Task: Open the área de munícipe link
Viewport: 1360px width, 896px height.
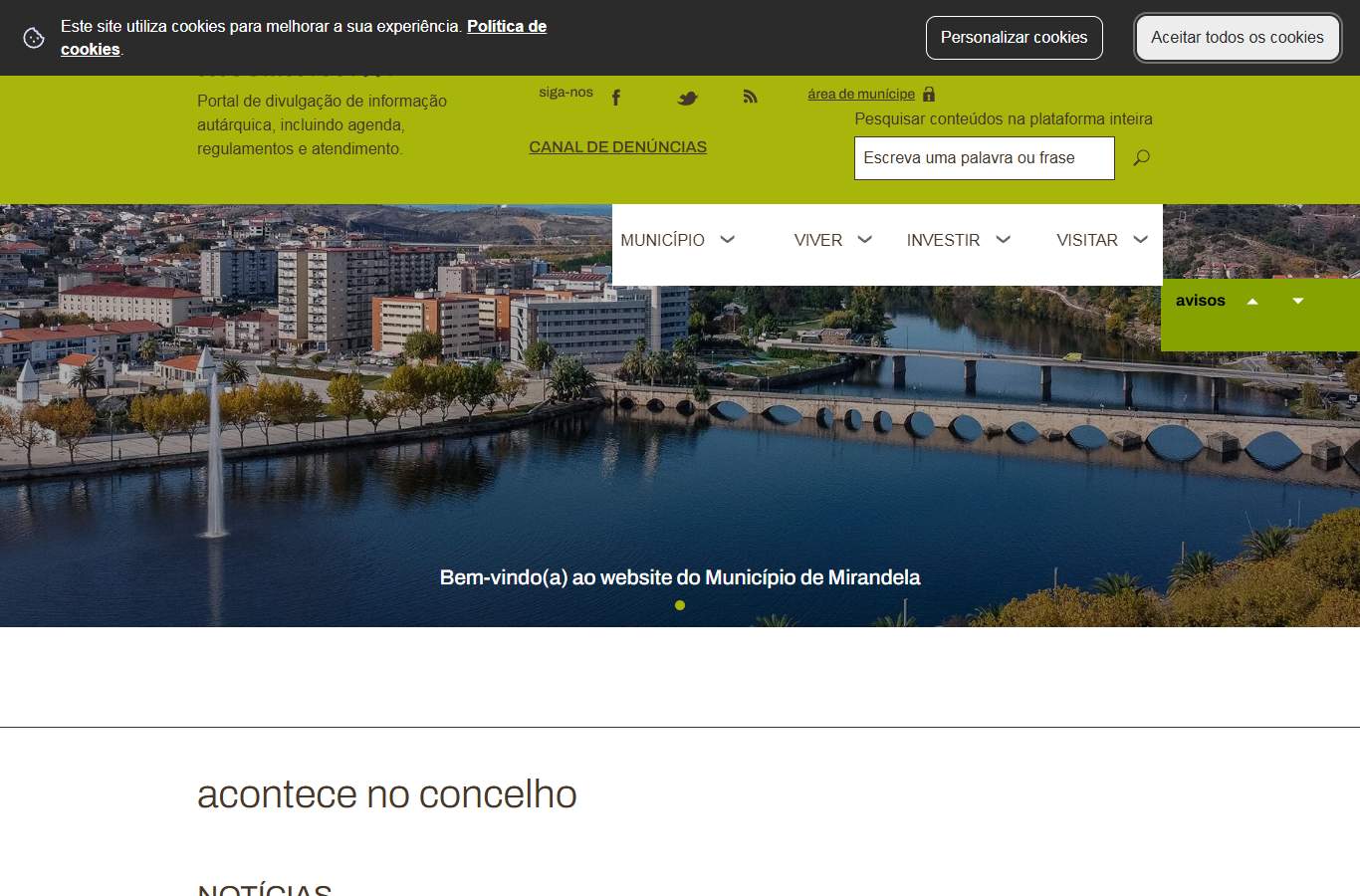Action: tap(861, 95)
